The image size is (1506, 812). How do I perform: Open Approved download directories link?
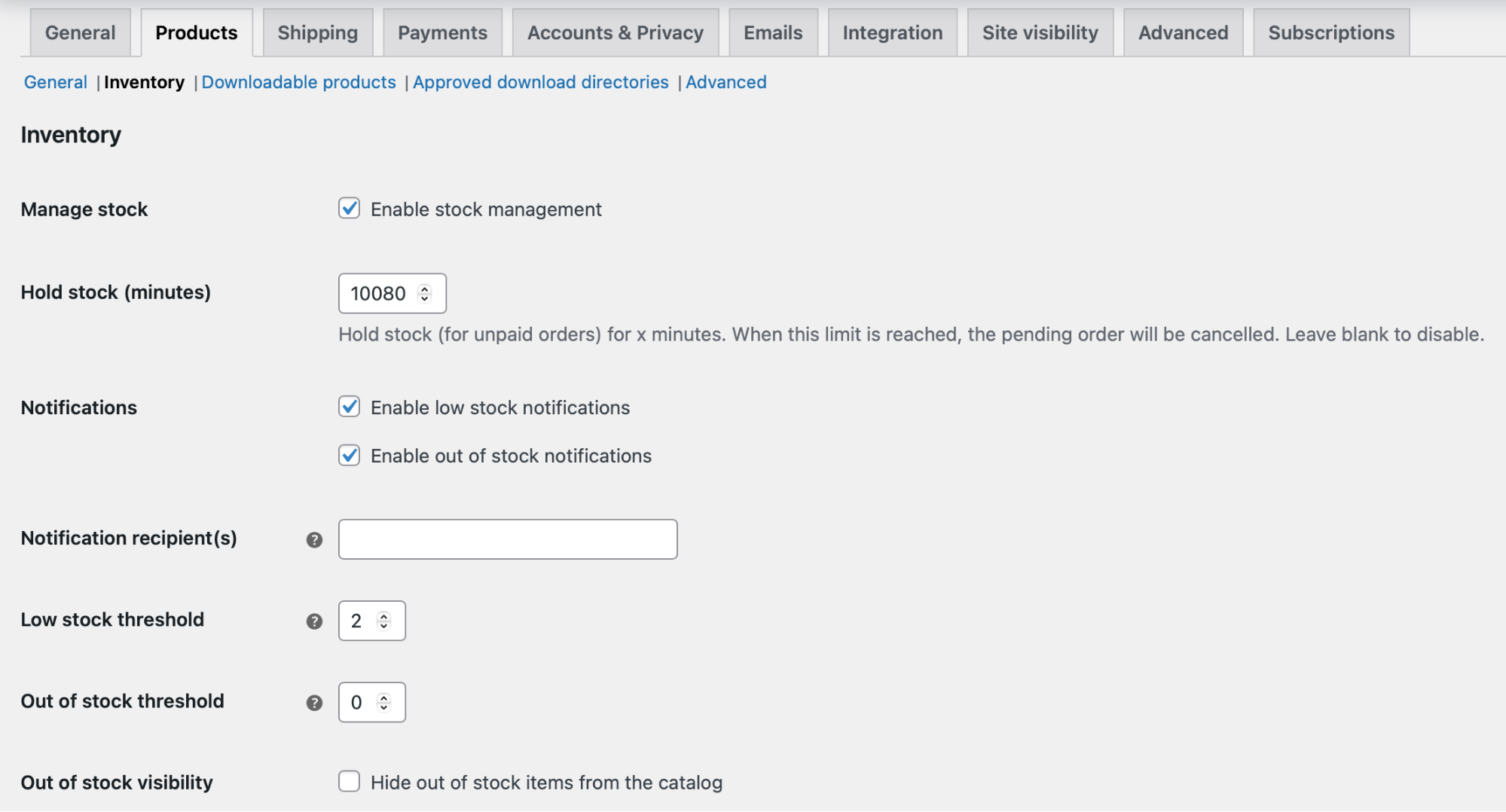tap(541, 82)
